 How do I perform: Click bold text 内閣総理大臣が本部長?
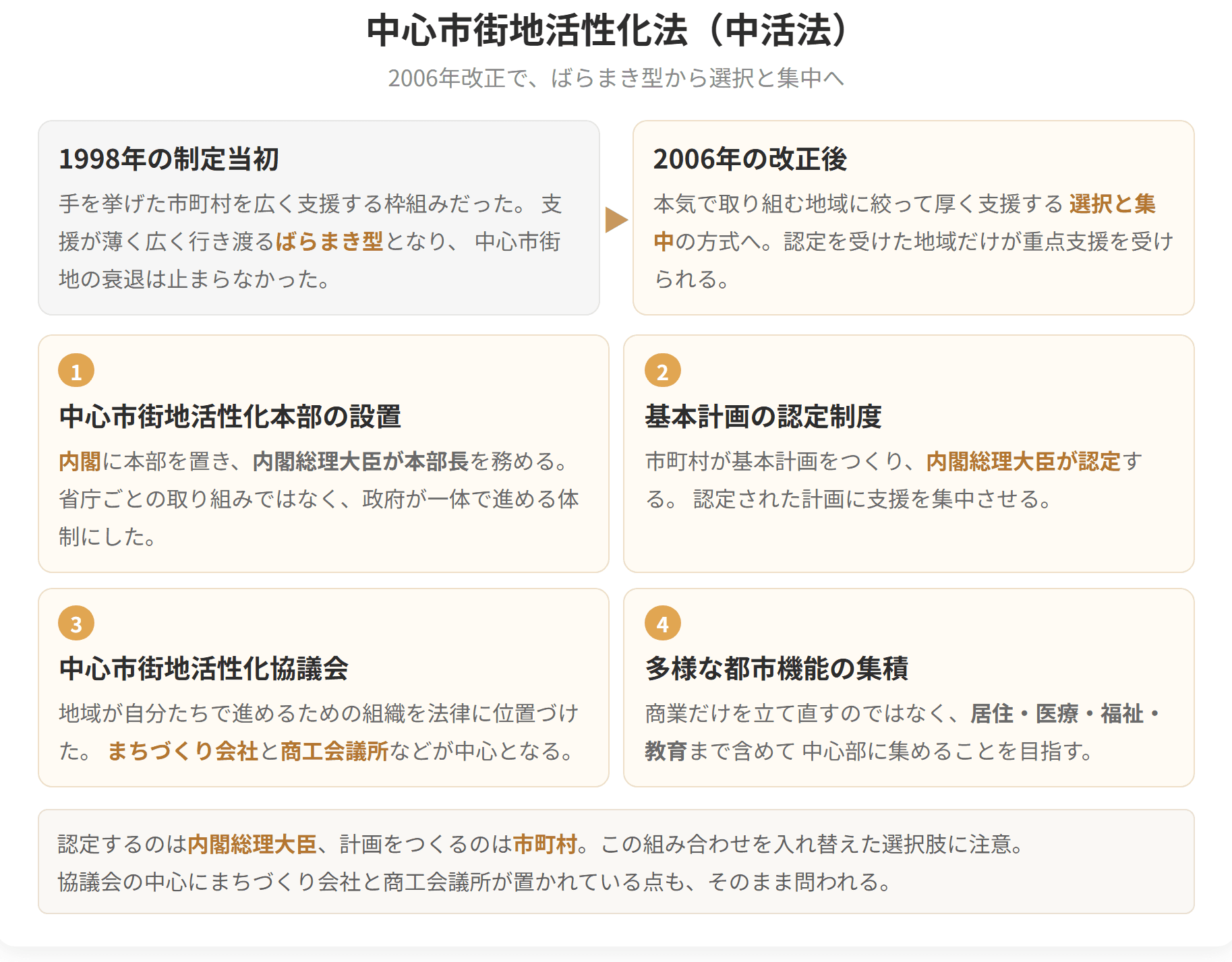pos(361,461)
